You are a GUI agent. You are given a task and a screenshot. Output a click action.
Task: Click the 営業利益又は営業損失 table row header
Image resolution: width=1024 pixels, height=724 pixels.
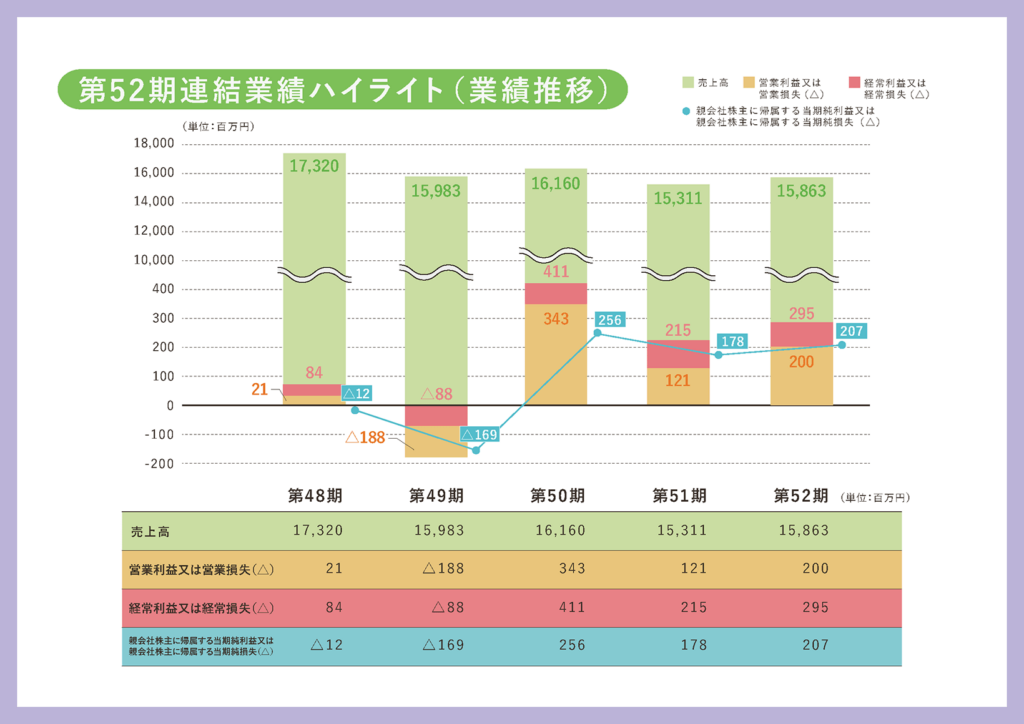201,569
